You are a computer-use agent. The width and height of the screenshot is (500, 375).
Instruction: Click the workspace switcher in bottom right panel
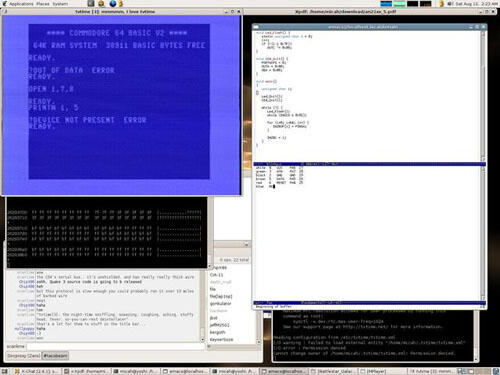pos(471,371)
